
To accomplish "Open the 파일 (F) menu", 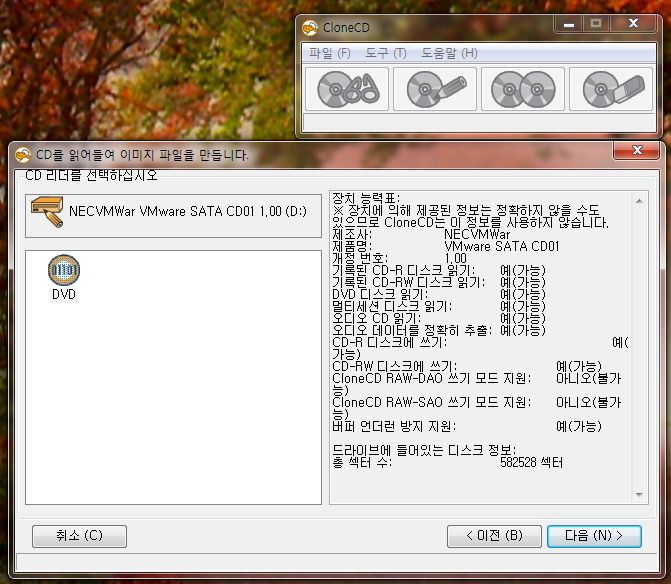I will point(330,53).
